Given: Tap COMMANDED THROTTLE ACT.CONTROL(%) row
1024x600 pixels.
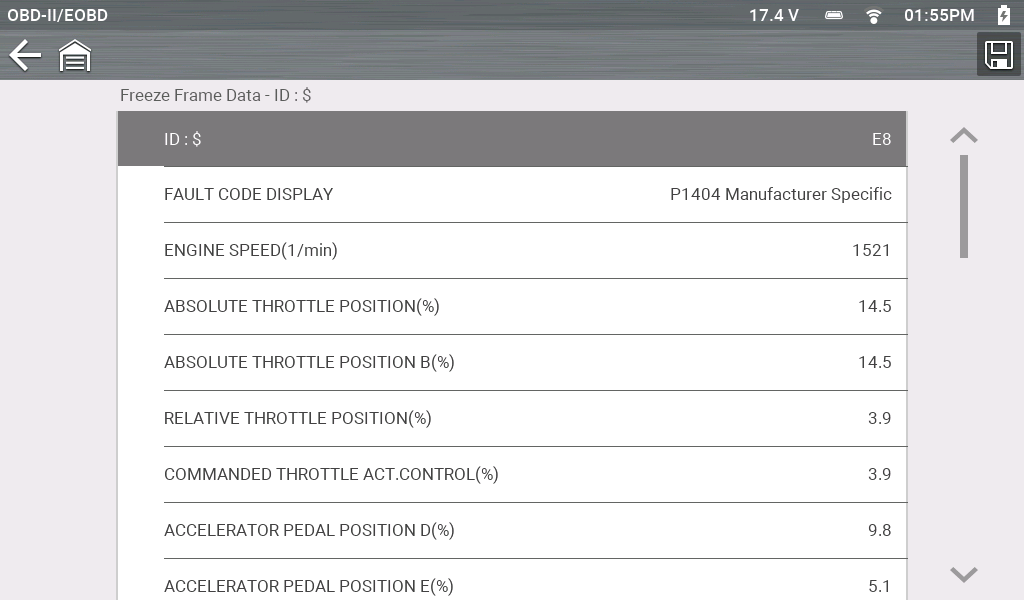Looking at the screenshot, I should [x=512, y=474].
